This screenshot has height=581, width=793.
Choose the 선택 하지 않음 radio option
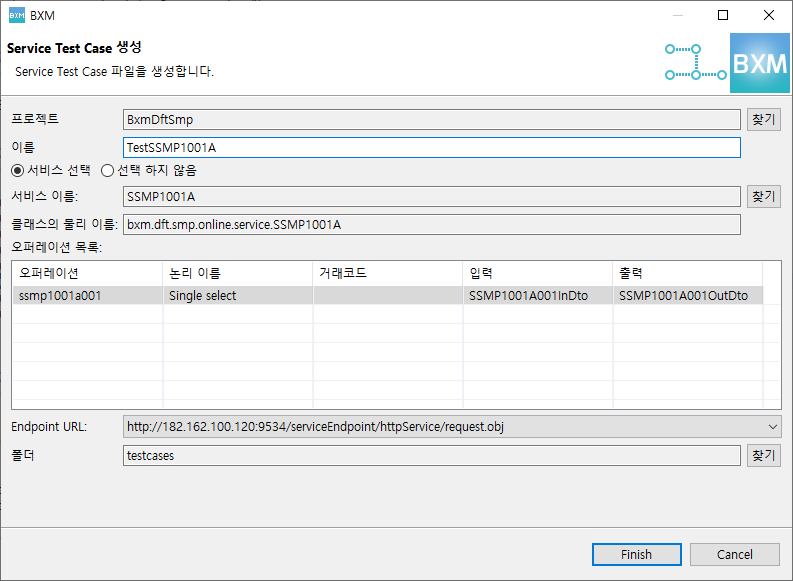coord(107,170)
